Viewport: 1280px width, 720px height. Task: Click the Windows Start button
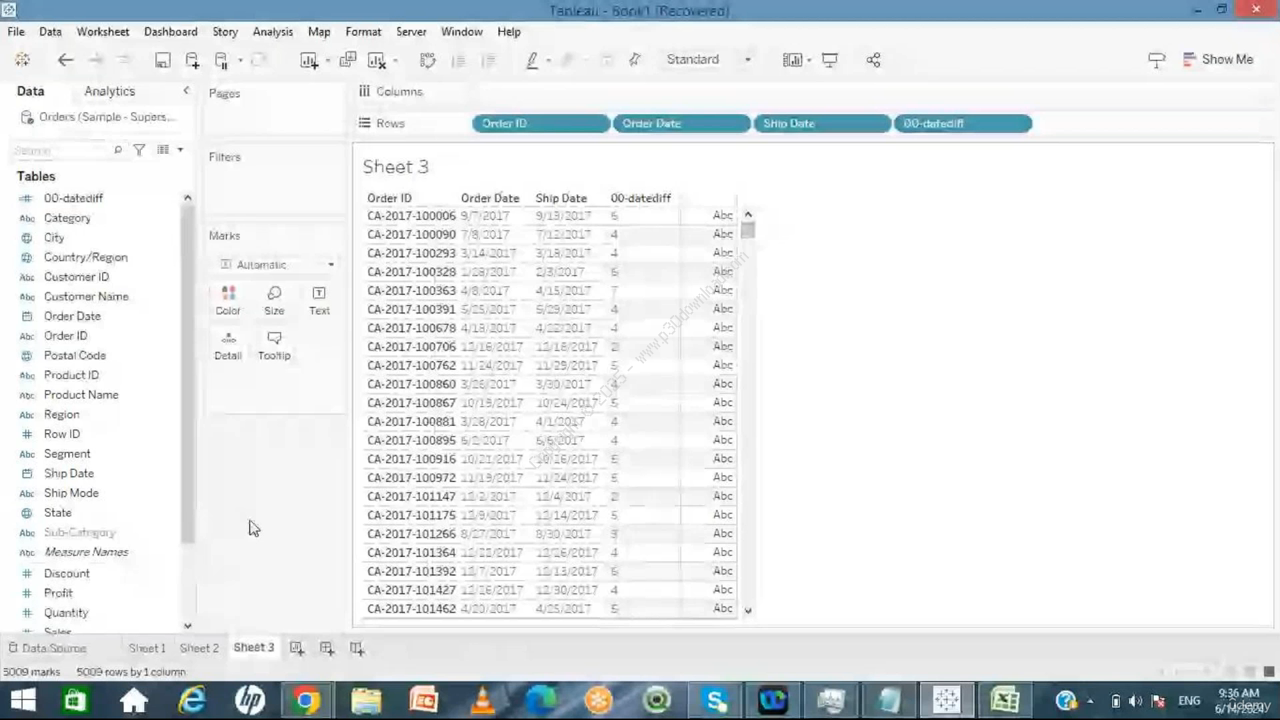coord(22,700)
